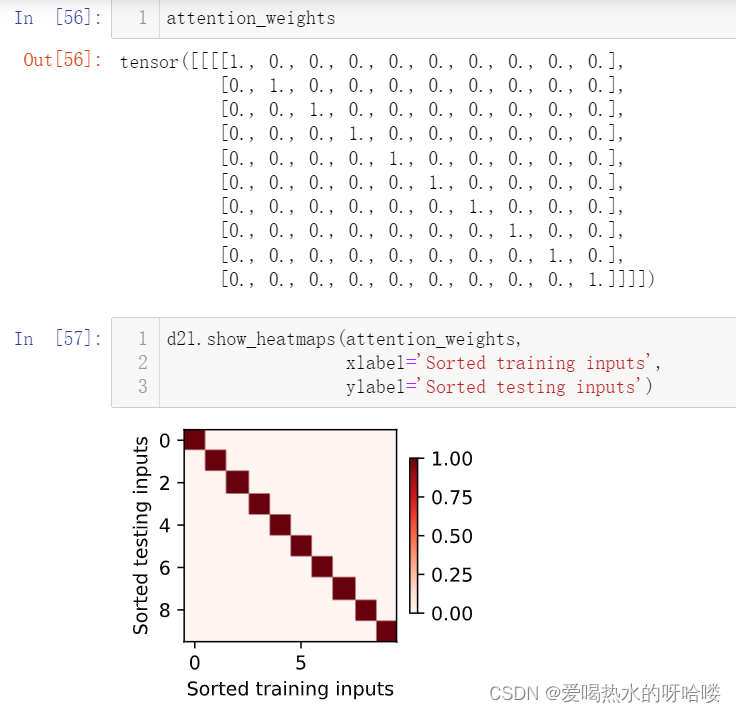Click the y-axis tick label 4

tap(165, 525)
